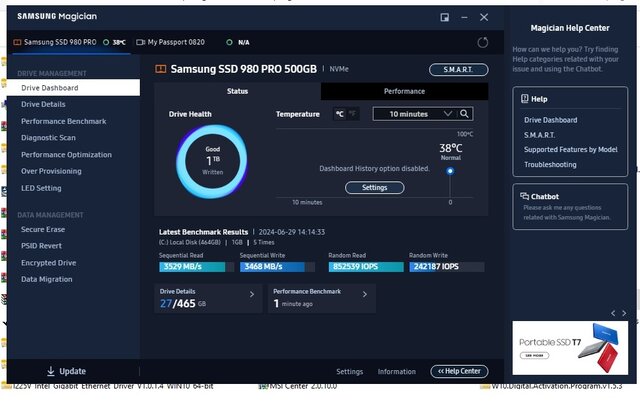Image resolution: width=640 pixels, height=401 pixels.
Task: Open Drive Dashboard in sidebar
Action: point(73,88)
